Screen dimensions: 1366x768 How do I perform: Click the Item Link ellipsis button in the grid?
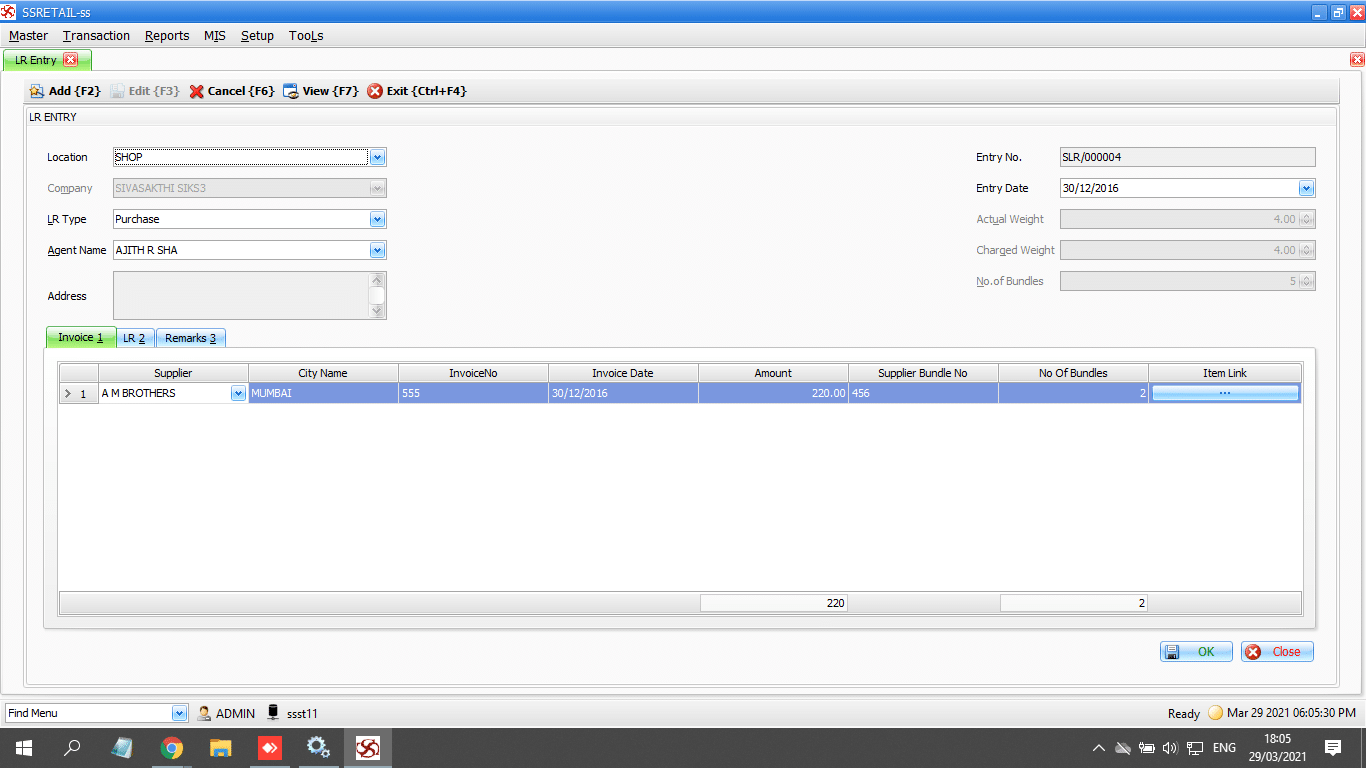(x=1224, y=392)
